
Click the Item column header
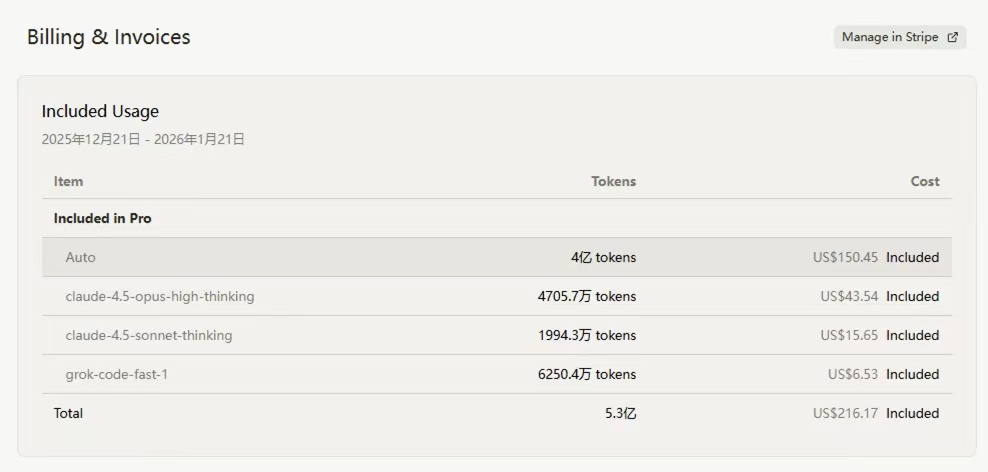[x=68, y=181]
